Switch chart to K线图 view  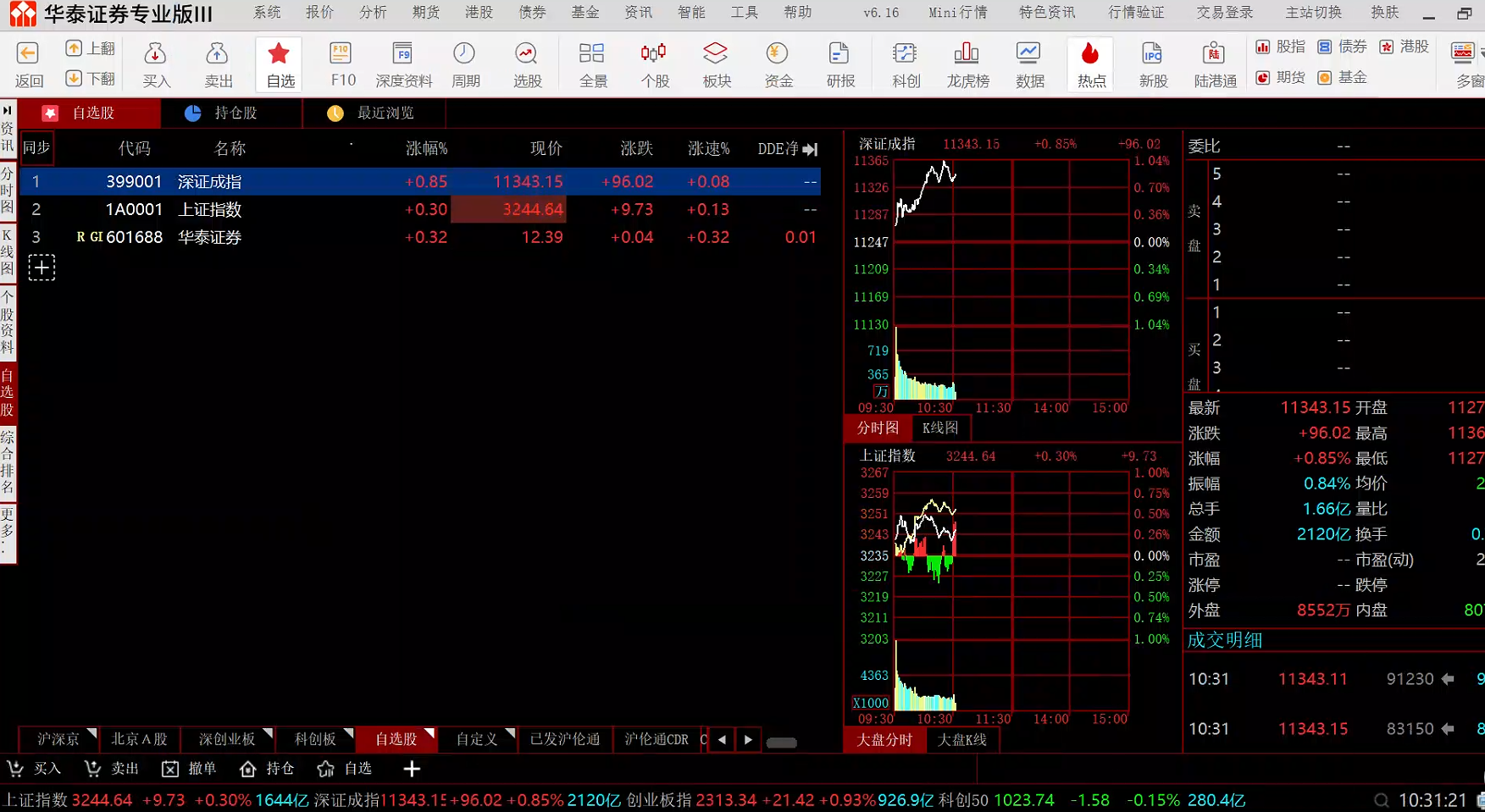[x=939, y=428]
